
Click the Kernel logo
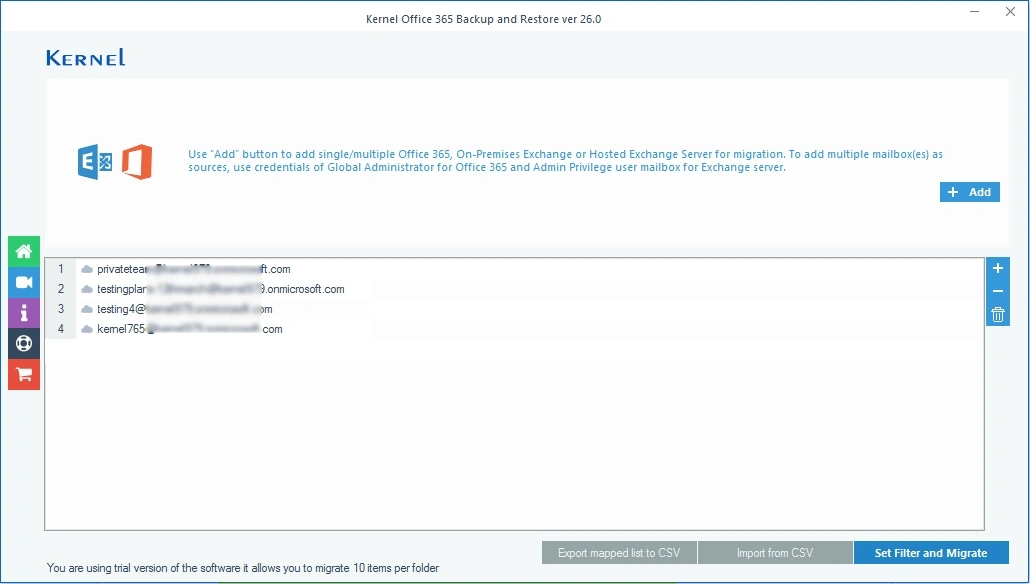click(x=85, y=58)
